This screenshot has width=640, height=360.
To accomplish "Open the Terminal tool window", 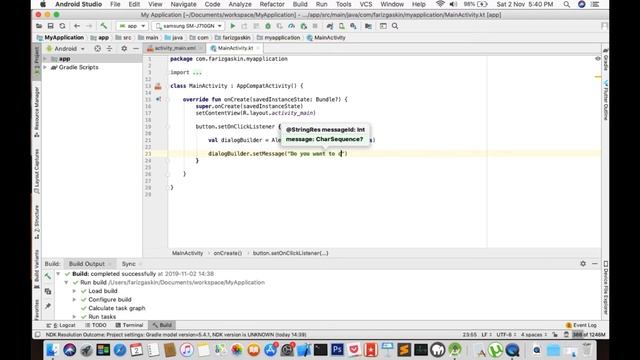I will pos(129,325).
